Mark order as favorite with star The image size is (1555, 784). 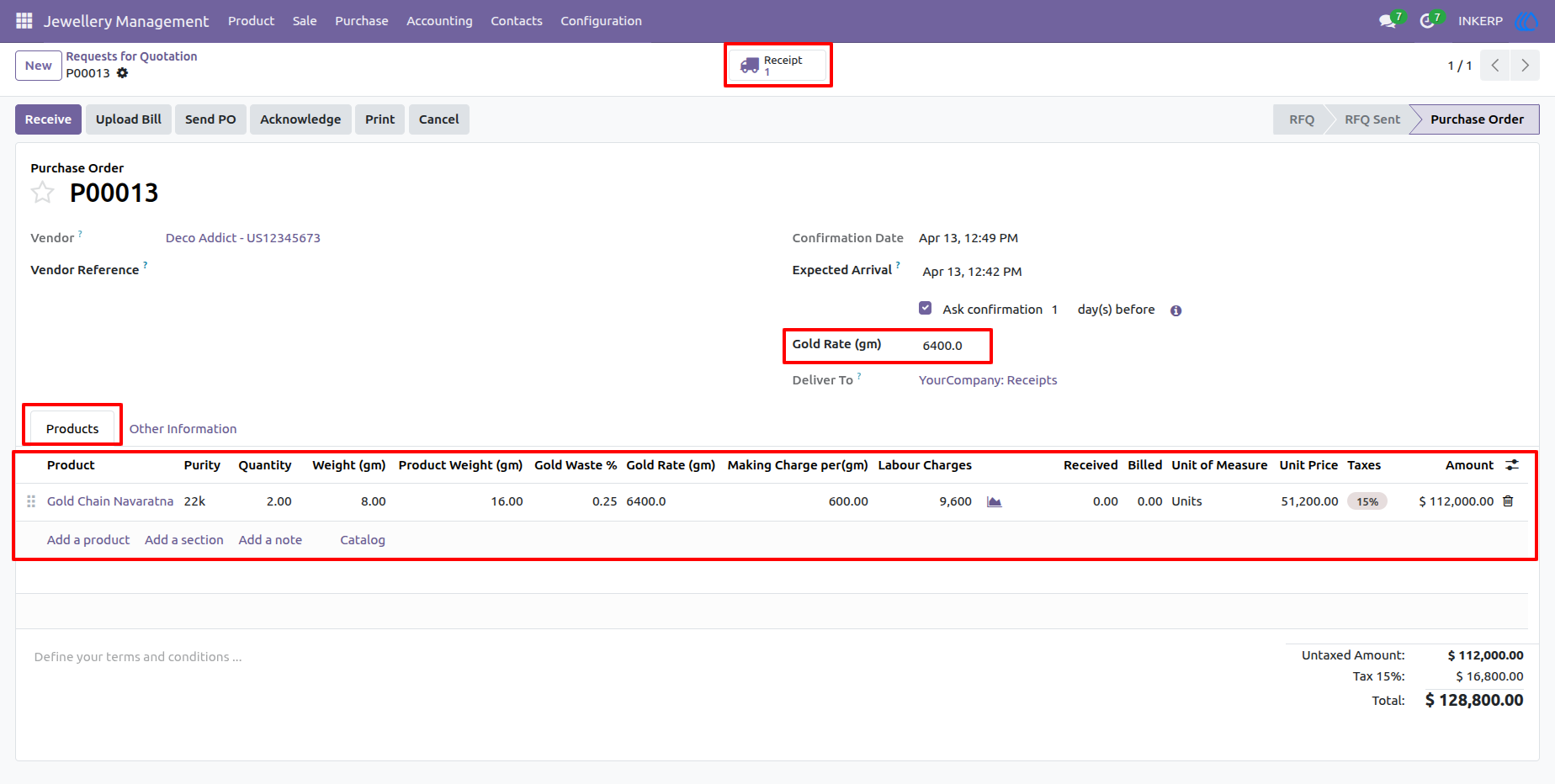point(42,193)
